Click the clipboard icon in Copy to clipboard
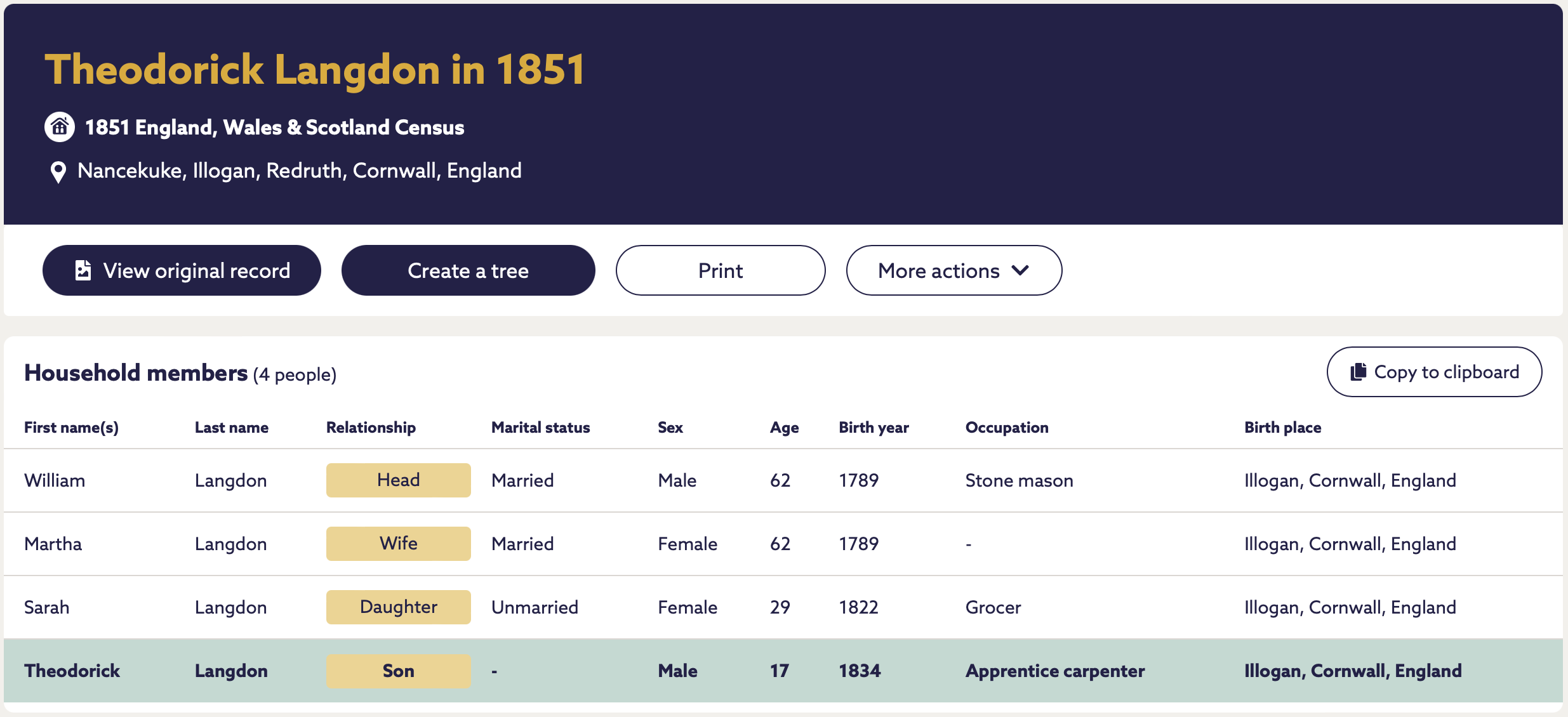Viewport: 1568px width, 717px height. (x=1358, y=372)
